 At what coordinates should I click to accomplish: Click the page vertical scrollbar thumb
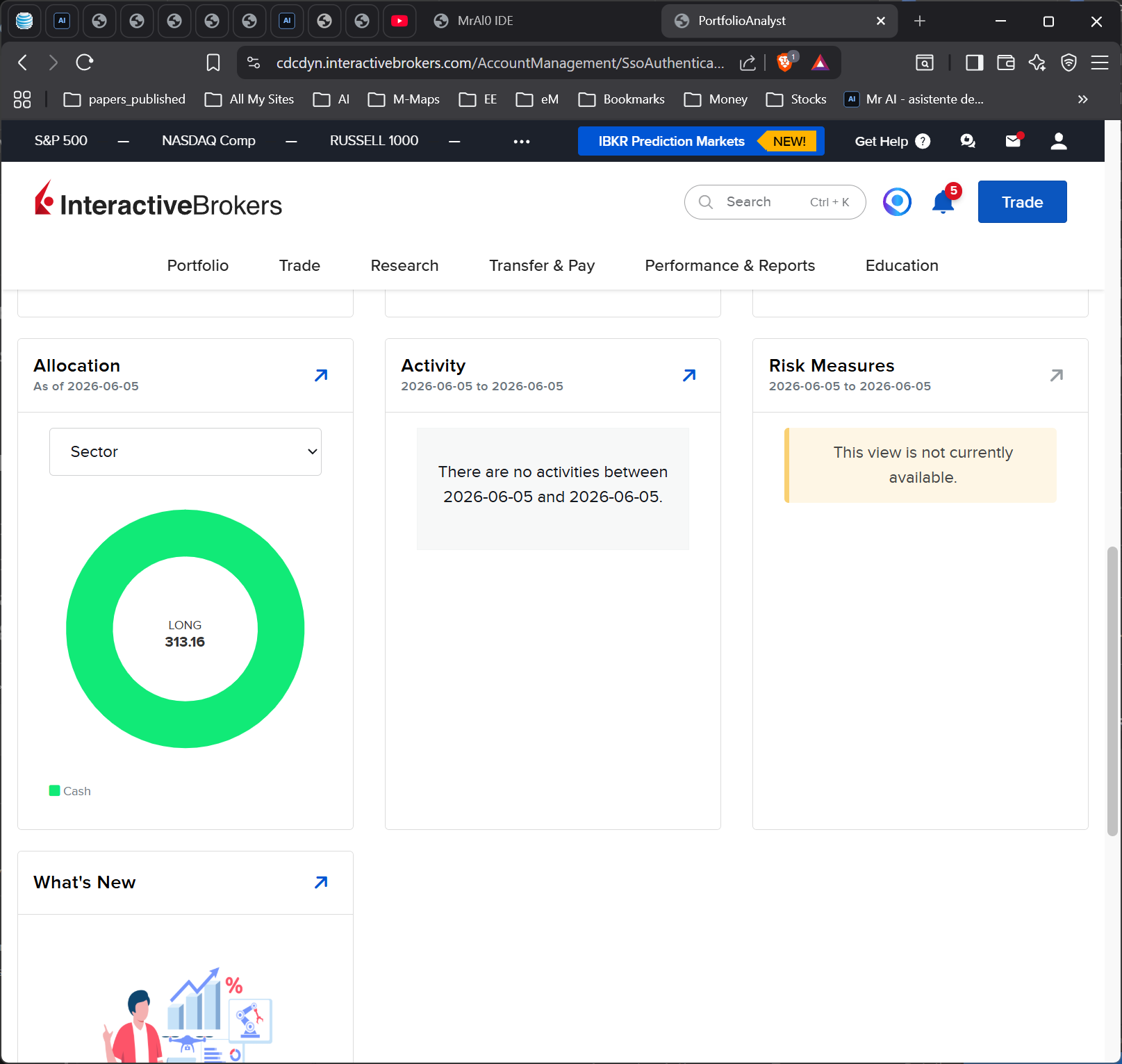[x=1112, y=691]
